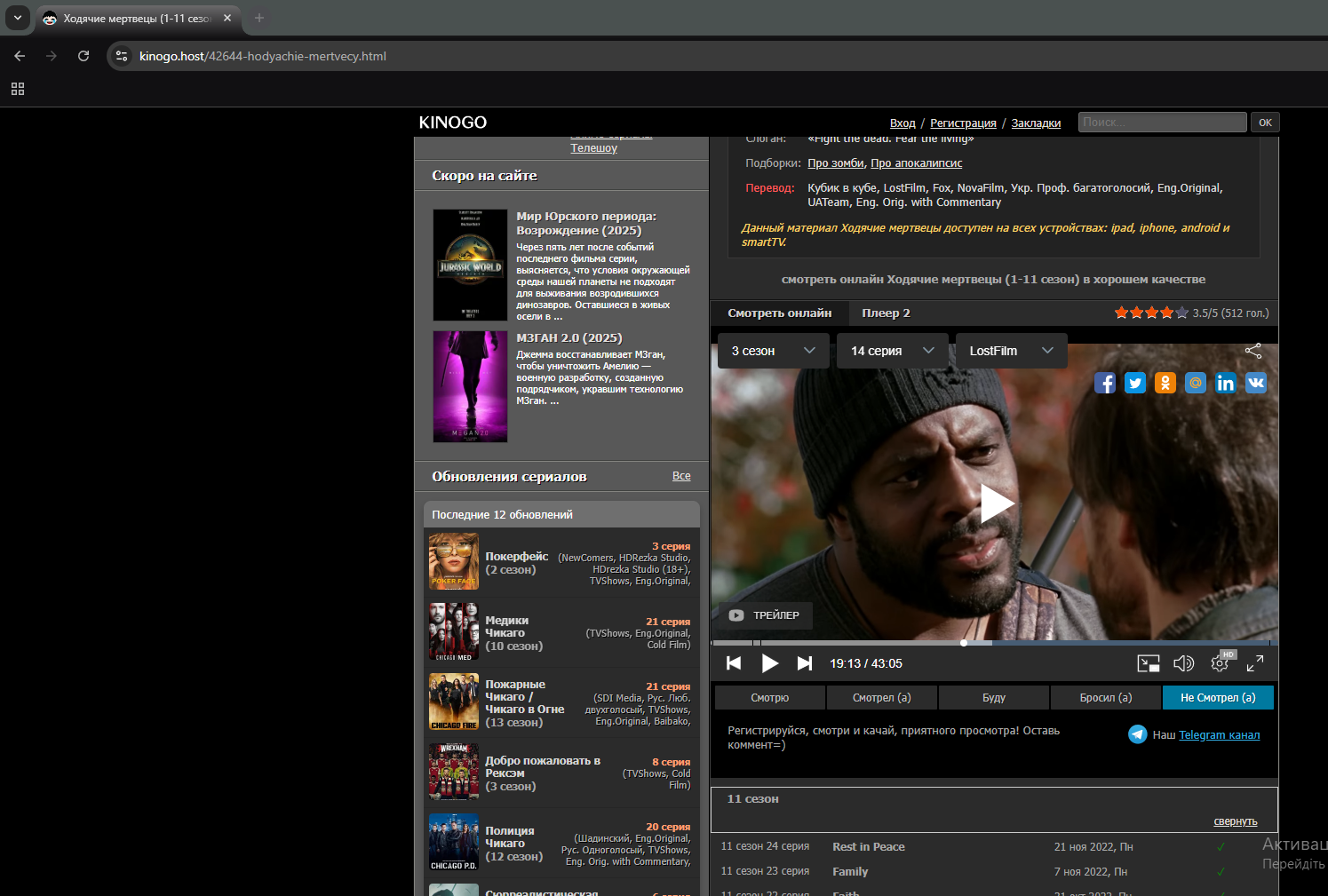Click the video progress bar

[x=992, y=643]
